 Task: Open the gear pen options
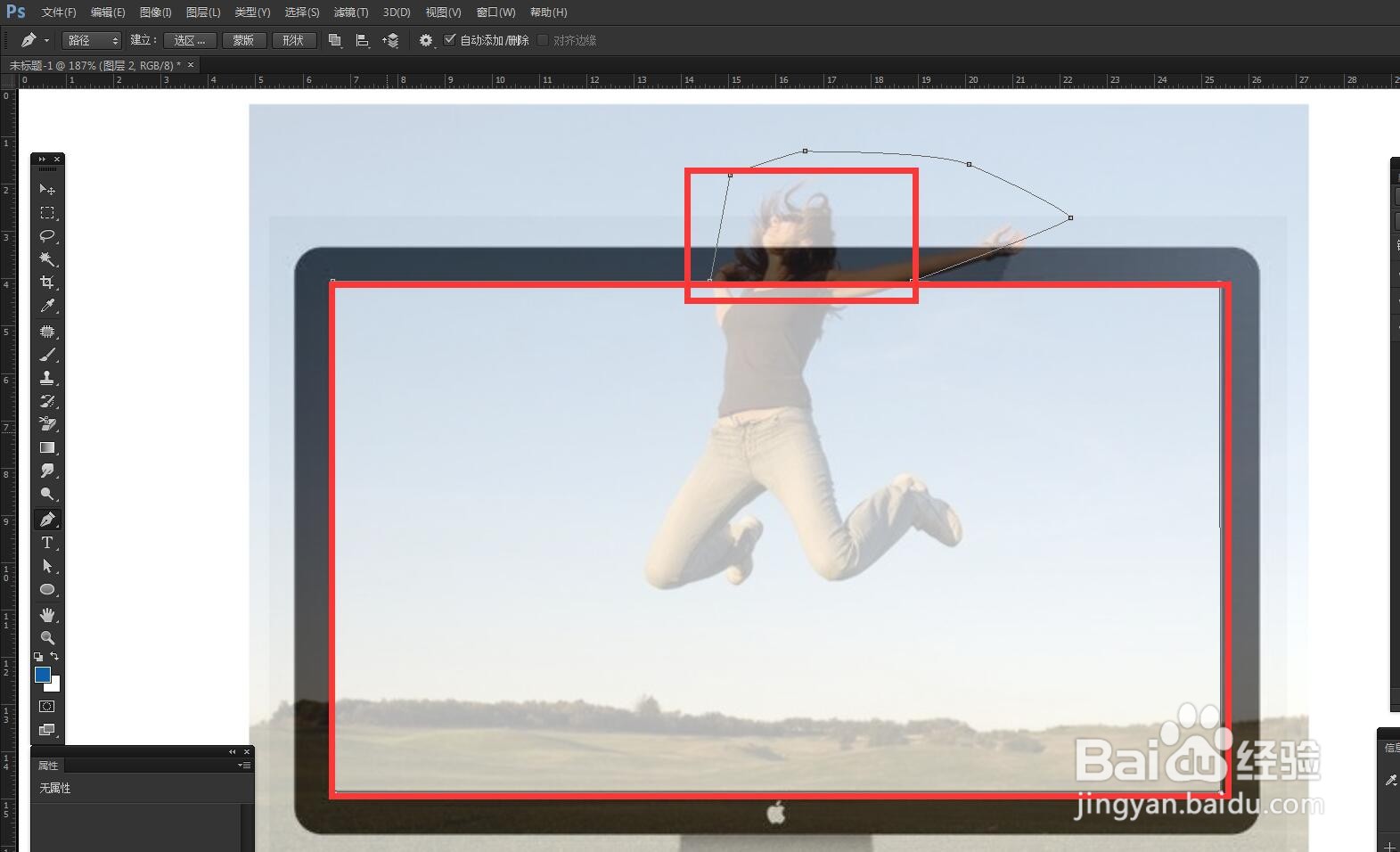426,40
